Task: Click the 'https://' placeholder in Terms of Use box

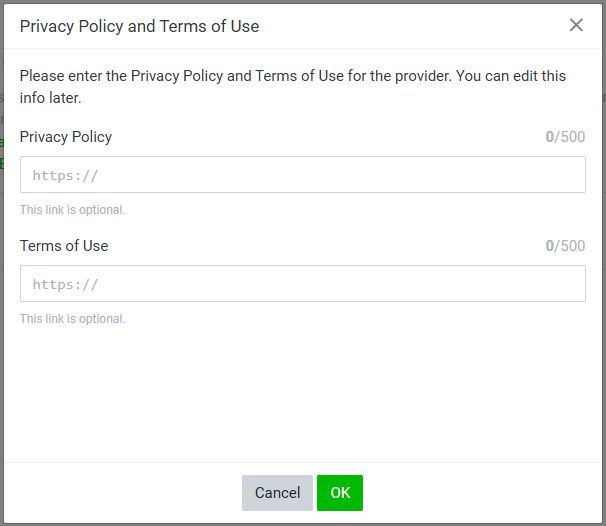Action: coord(65,285)
